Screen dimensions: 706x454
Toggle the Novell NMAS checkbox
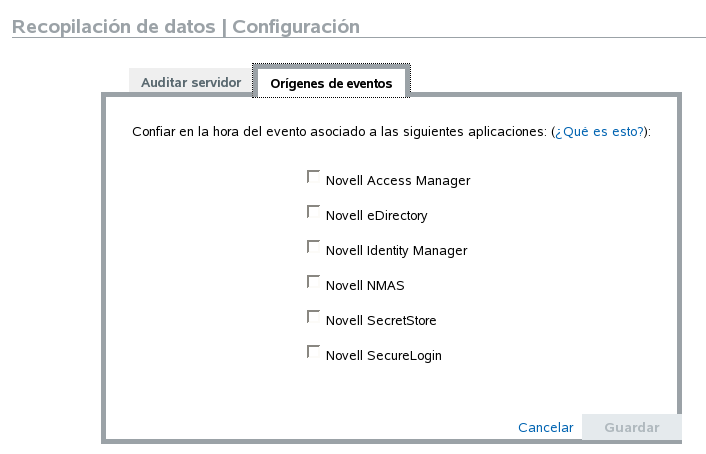[313, 282]
